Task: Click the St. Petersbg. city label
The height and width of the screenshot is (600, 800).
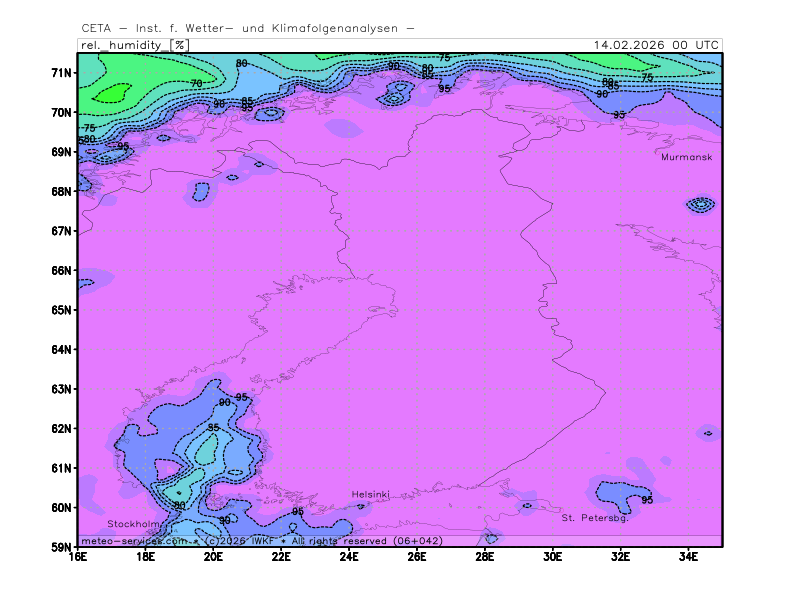Action: [x=594, y=518]
